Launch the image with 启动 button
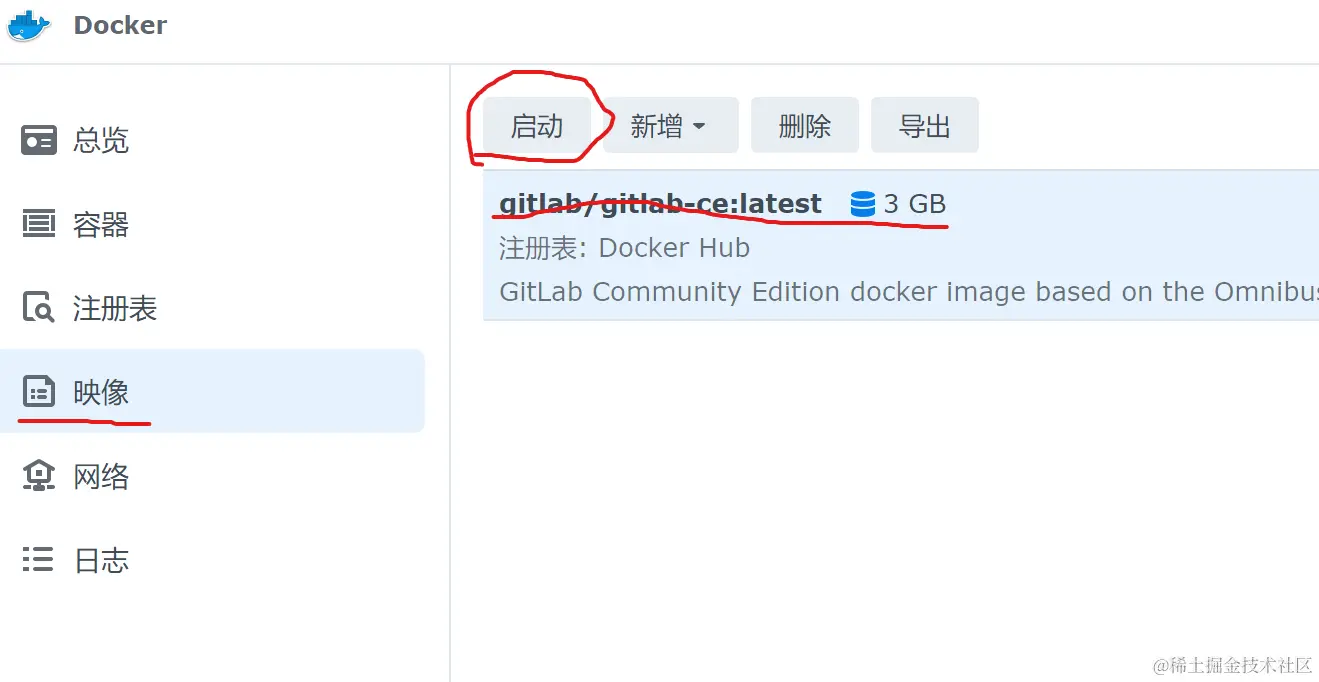Image resolution: width=1319 pixels, height=682 pixels. point(537,125)
